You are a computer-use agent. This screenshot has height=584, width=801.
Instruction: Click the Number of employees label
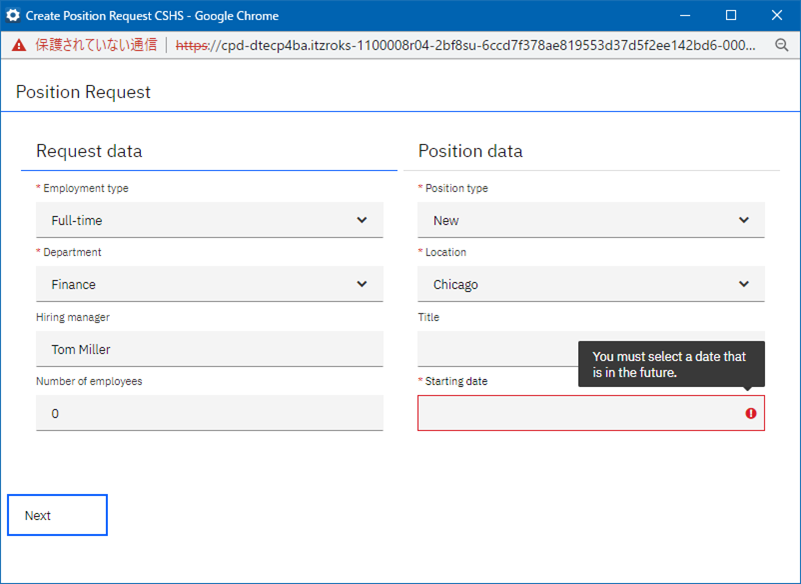[89, 381]
